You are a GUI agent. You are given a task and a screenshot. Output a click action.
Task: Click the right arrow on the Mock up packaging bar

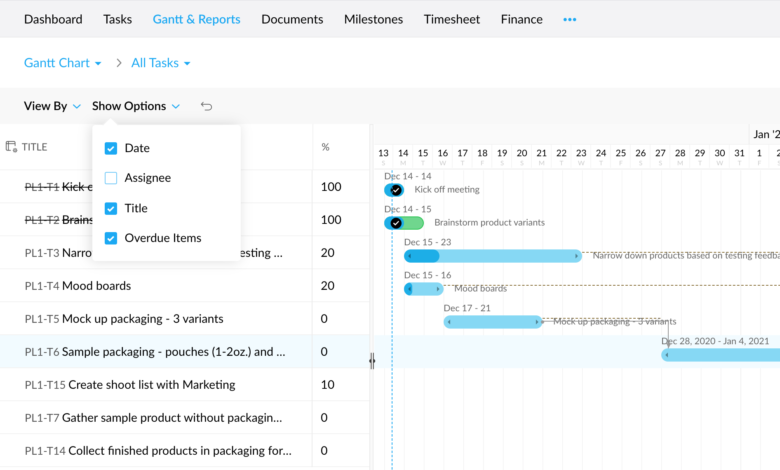pos(537,322)
